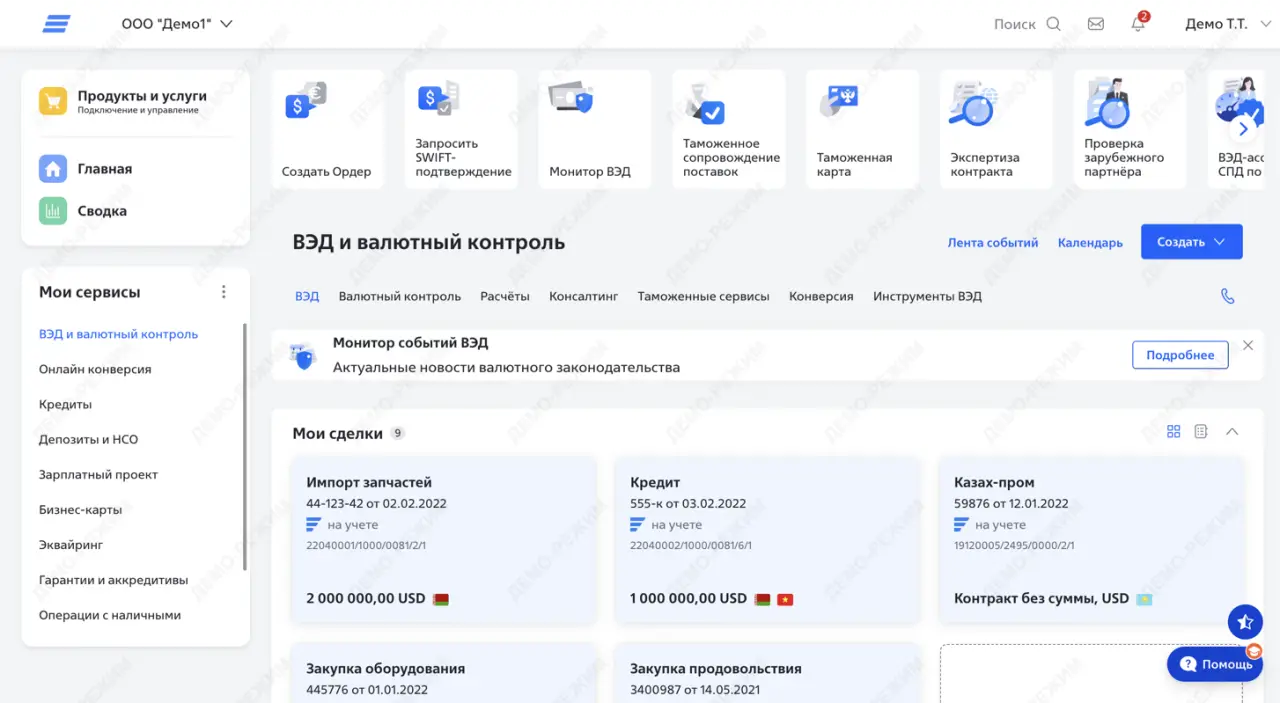This screenshot has height=703, width=1280.
Task: Open the Лента событий link
Action: [992, 242]
